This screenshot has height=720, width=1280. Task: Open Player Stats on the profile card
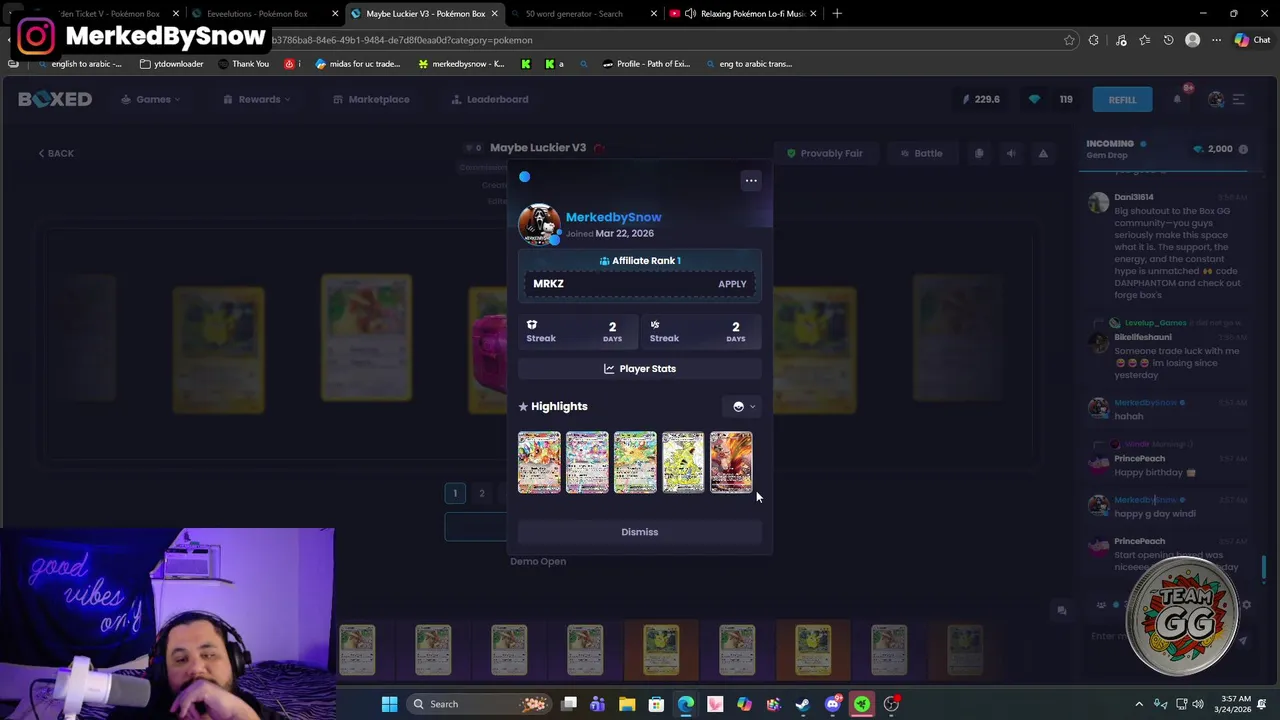tap(640, 369)
